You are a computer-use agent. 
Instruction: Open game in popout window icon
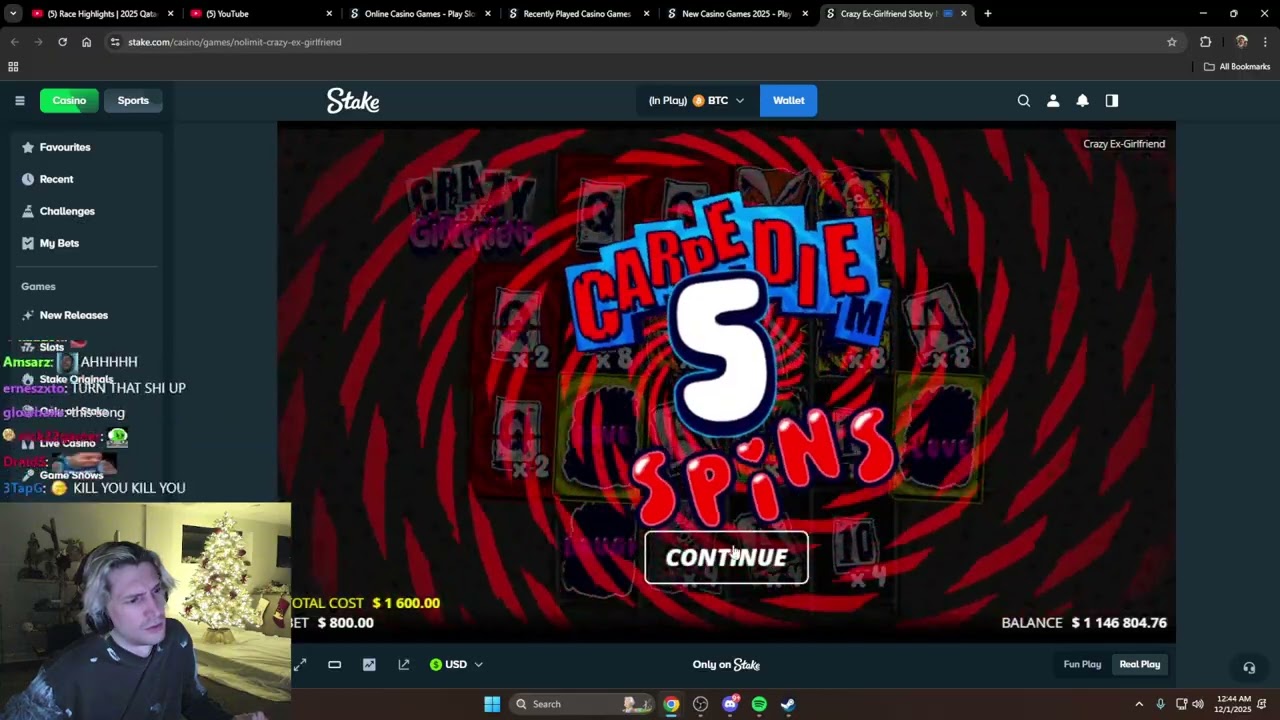click(404, 664)
